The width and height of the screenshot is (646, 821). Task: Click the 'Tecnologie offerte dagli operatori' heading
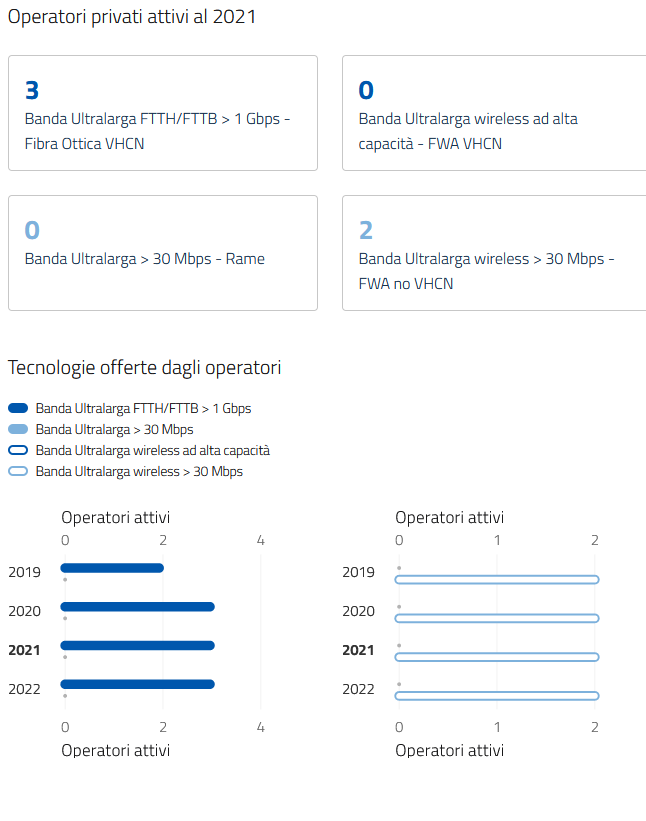144,368
